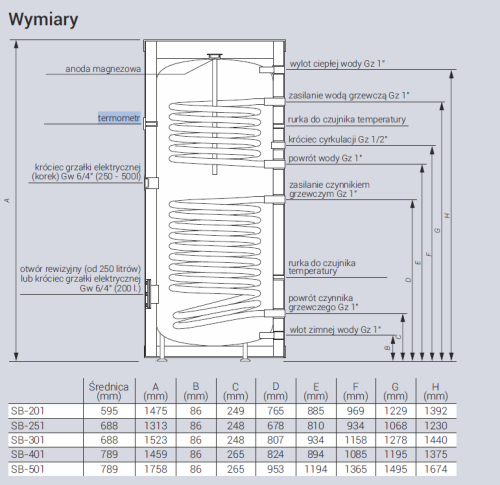Click the F value '1158'
Image resolution: width=500 pixels, height=485 pixels.
pos(356,440)
